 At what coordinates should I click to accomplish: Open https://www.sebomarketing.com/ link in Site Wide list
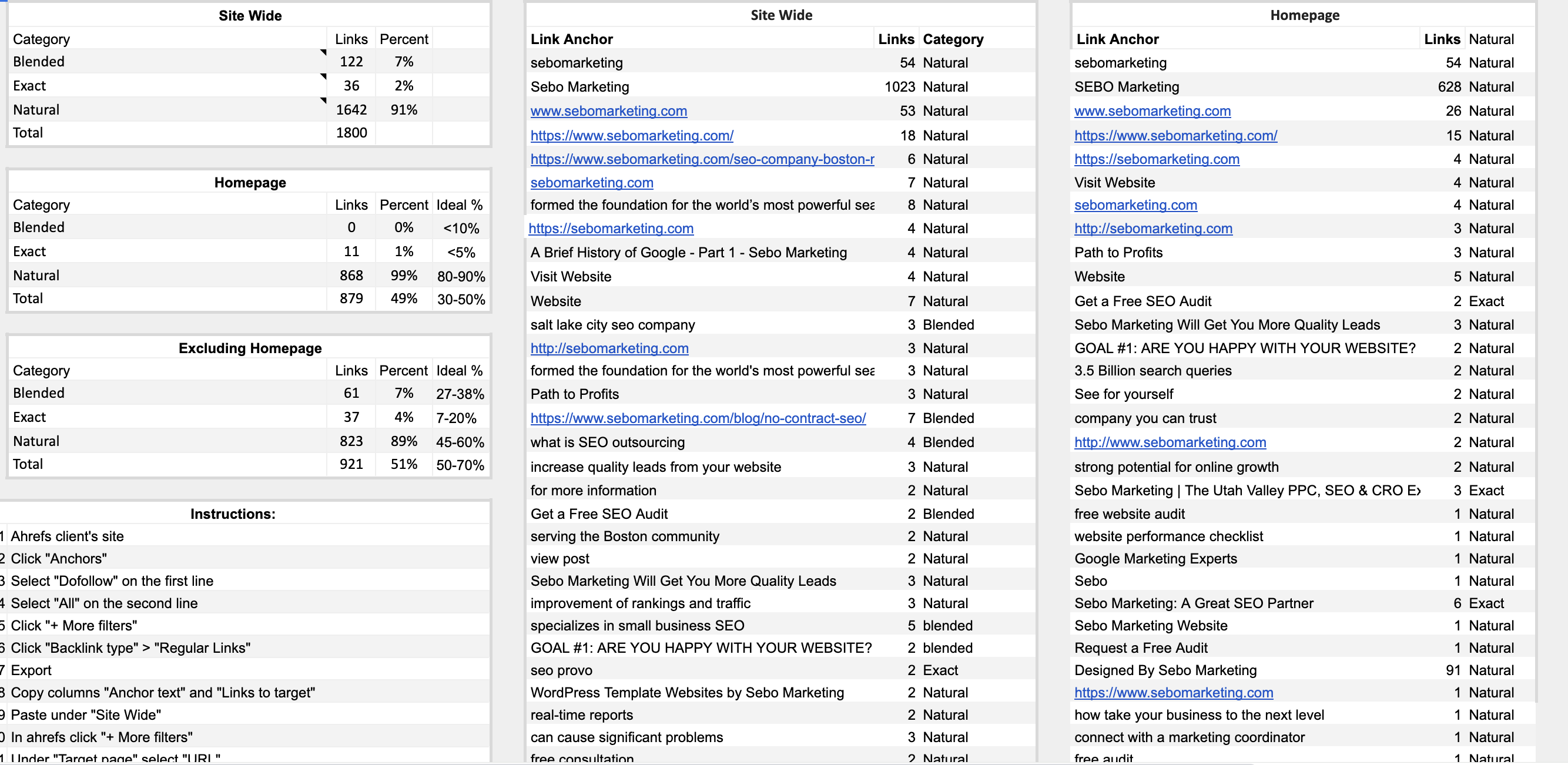pos(632,135)
